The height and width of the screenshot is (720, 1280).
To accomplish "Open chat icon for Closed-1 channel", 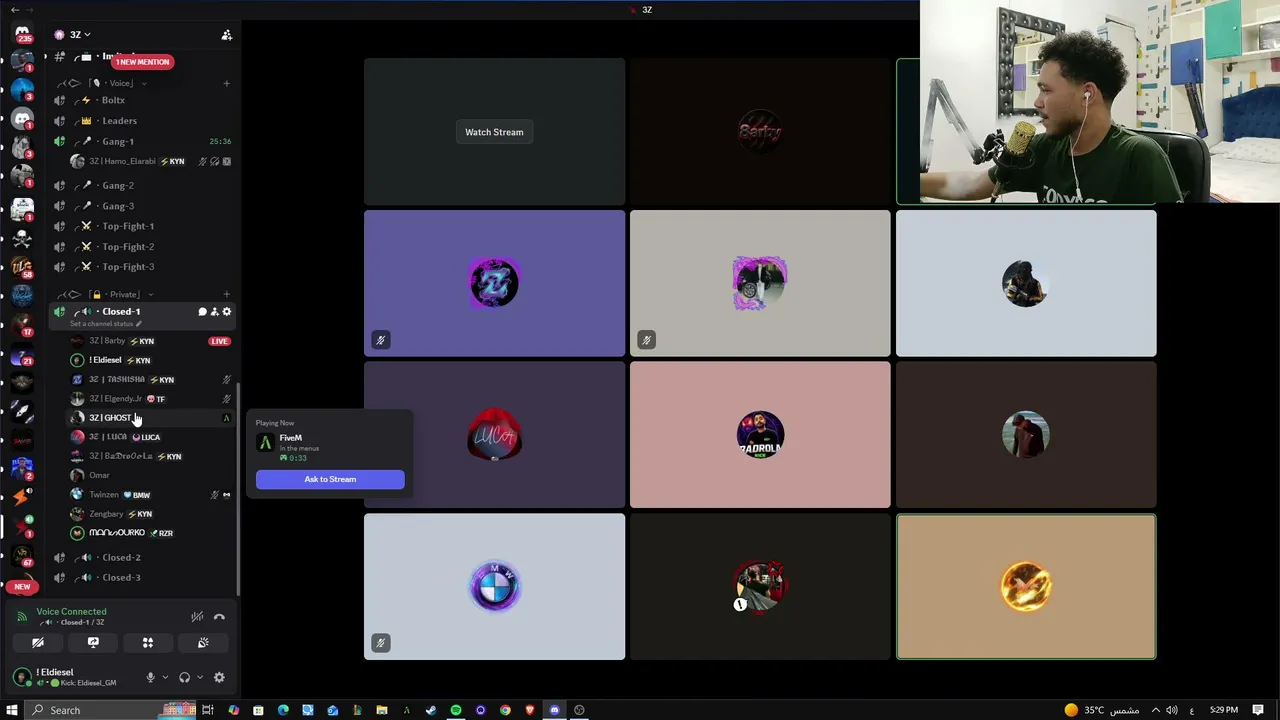I will coord(202,312).
